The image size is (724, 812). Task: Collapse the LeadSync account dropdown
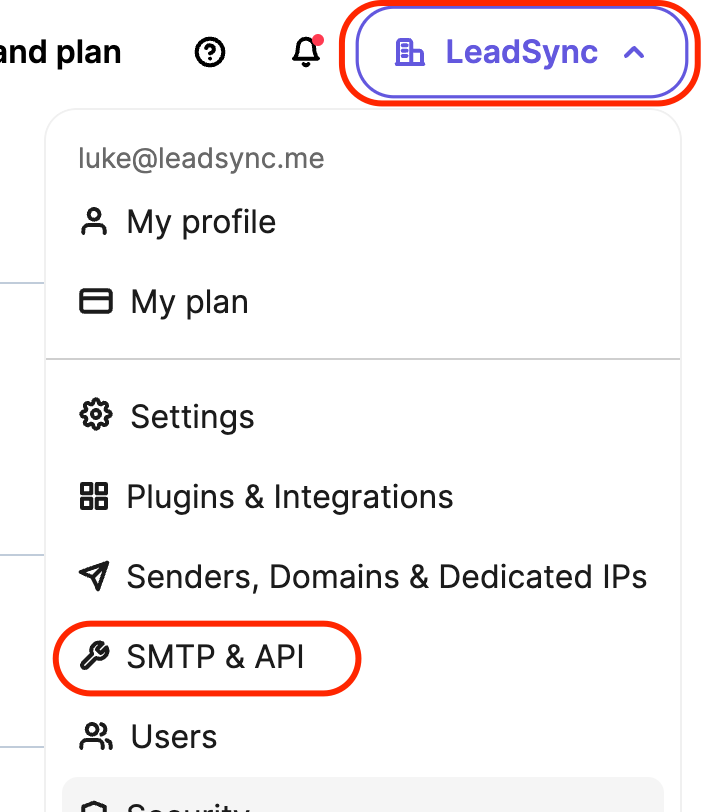520,53
